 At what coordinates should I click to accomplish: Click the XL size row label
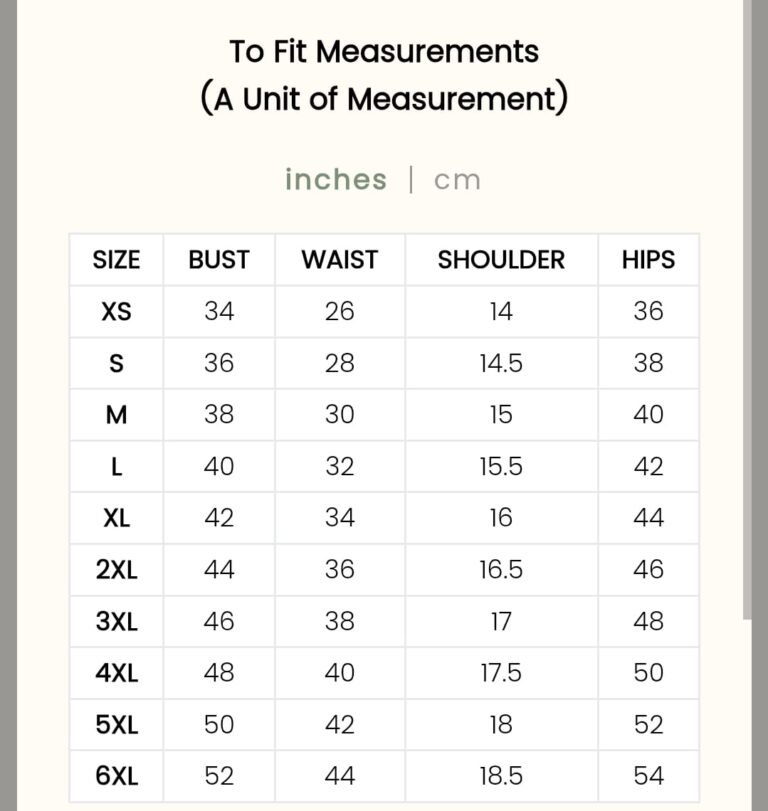pos(116,518)
